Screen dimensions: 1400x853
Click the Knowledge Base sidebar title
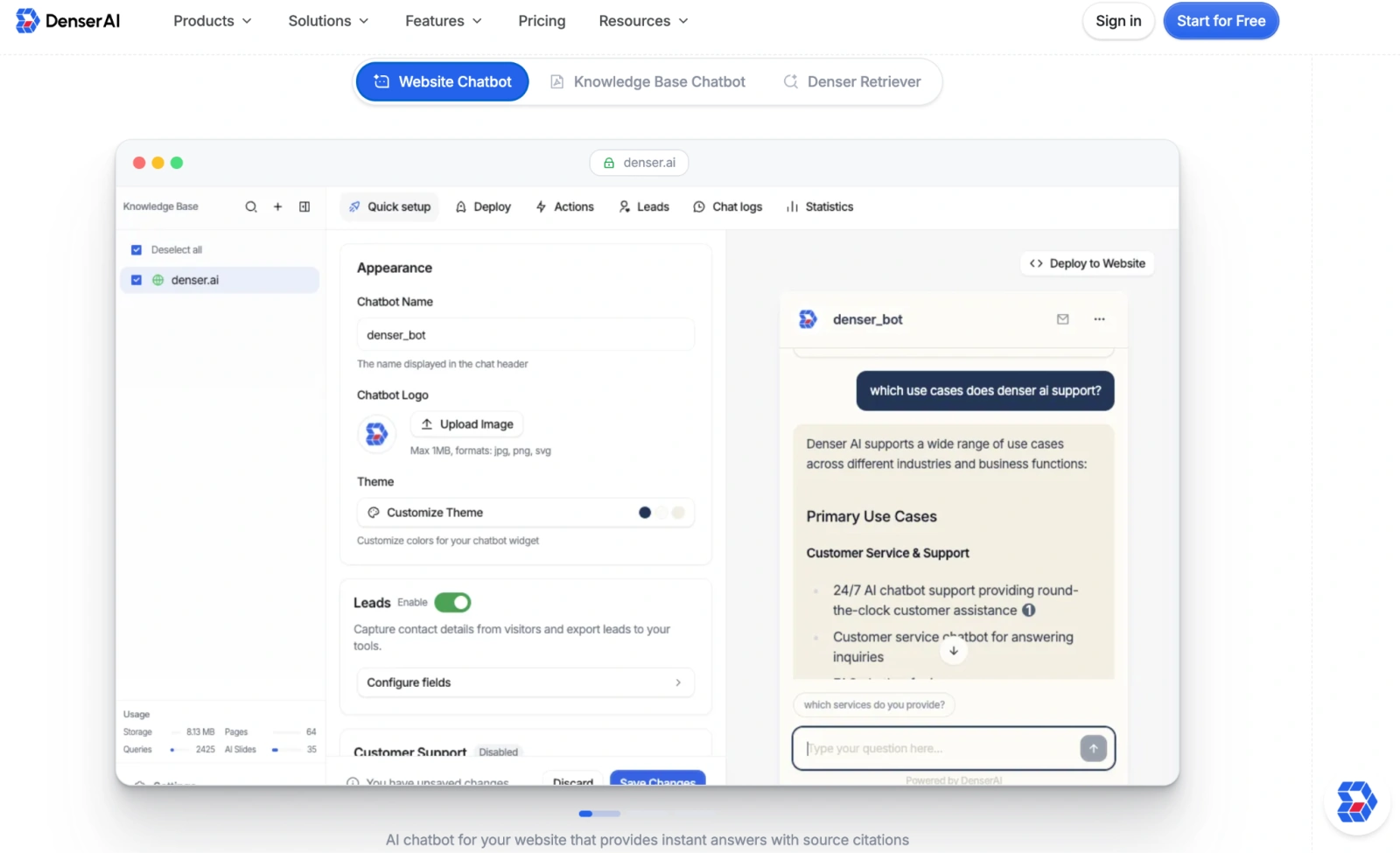coord(161,207)
